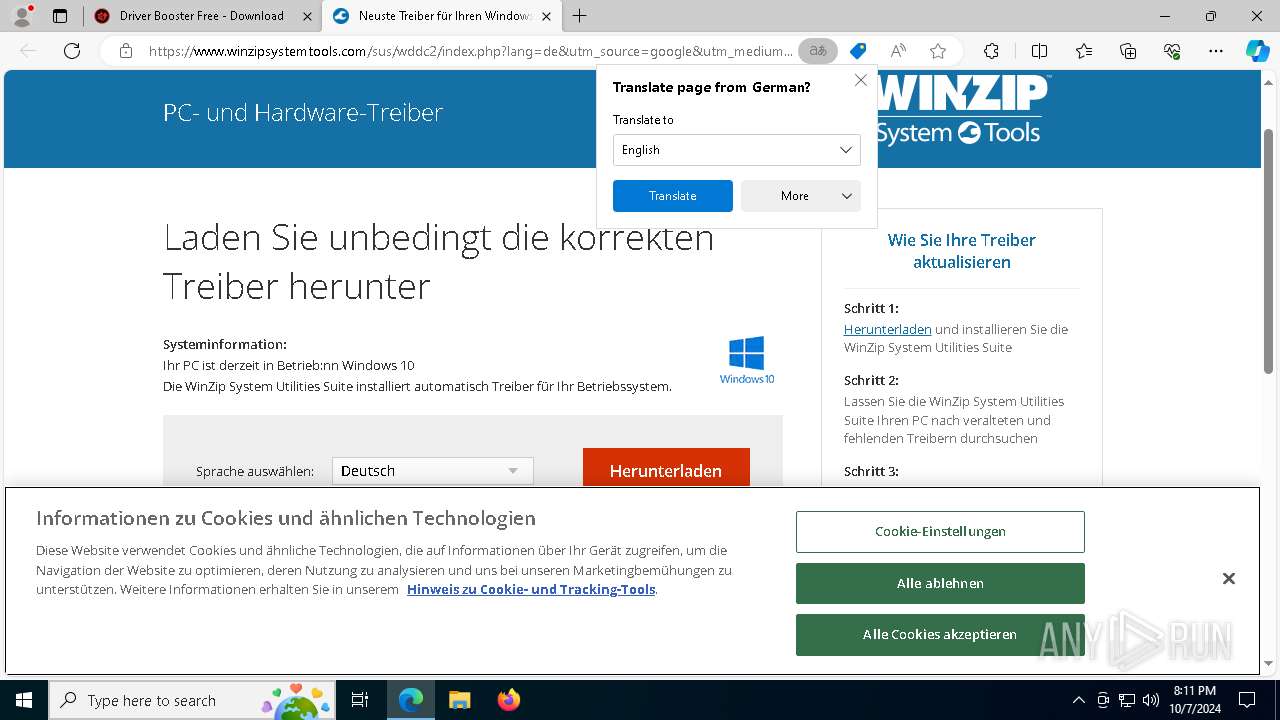Open Microsoft Edge from taskbar
The image size is (1280, 720).
pyautogui.click(x=411, y=700)
